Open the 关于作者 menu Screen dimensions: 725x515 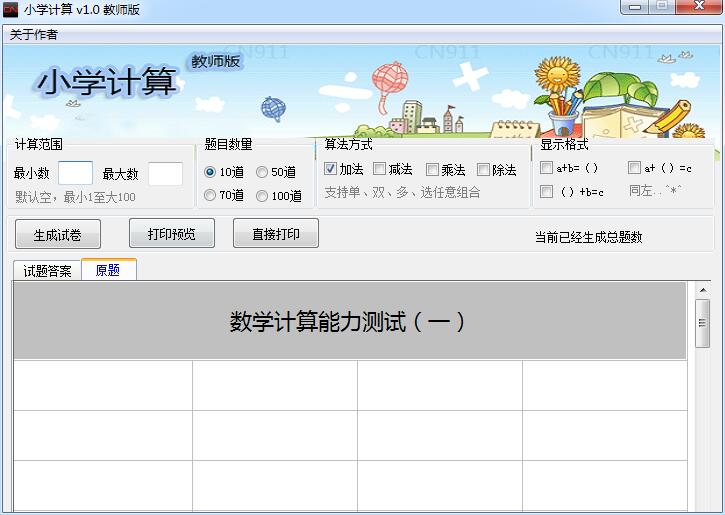pyautogui.click(x=33, y=35)
